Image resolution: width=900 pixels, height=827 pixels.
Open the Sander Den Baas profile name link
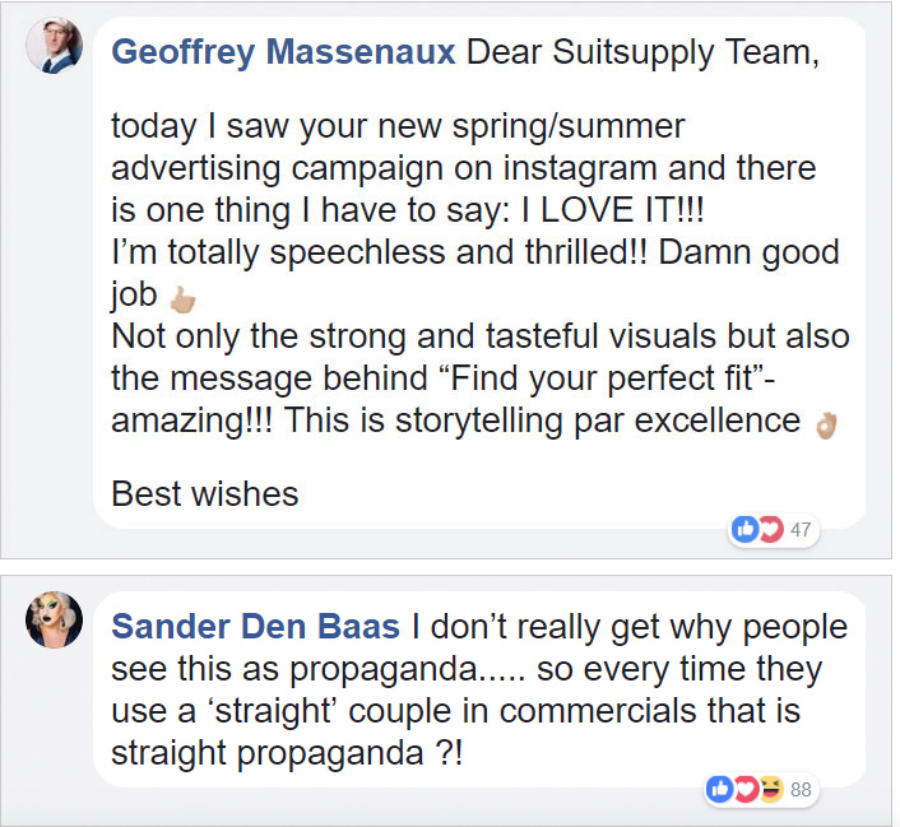point(255,627)
